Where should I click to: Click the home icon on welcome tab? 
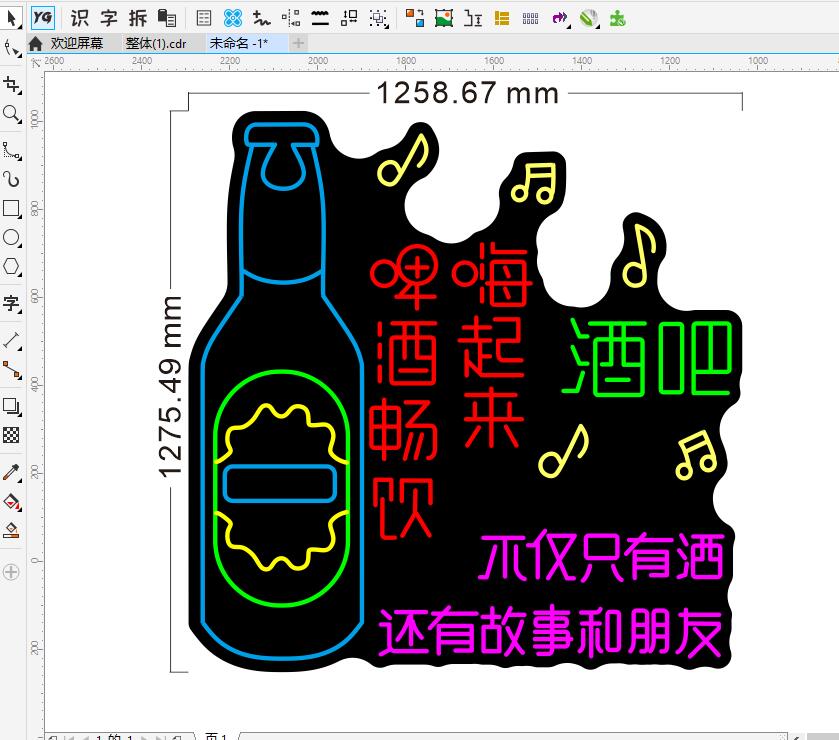point(36,43)
